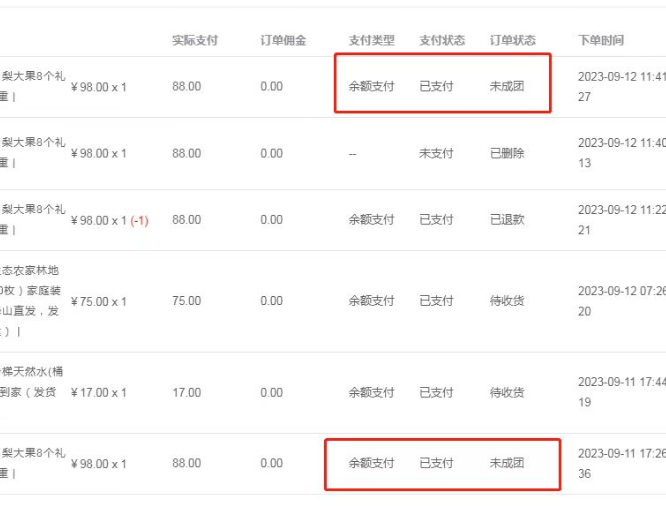This screenshot has width=666, height=525.
Task: Click the 支付状态 column header
Action: pos(442,40)
